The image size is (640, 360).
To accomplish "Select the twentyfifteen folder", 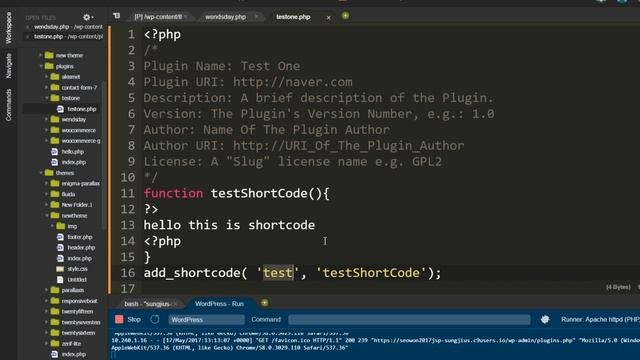I will point(77,311).
